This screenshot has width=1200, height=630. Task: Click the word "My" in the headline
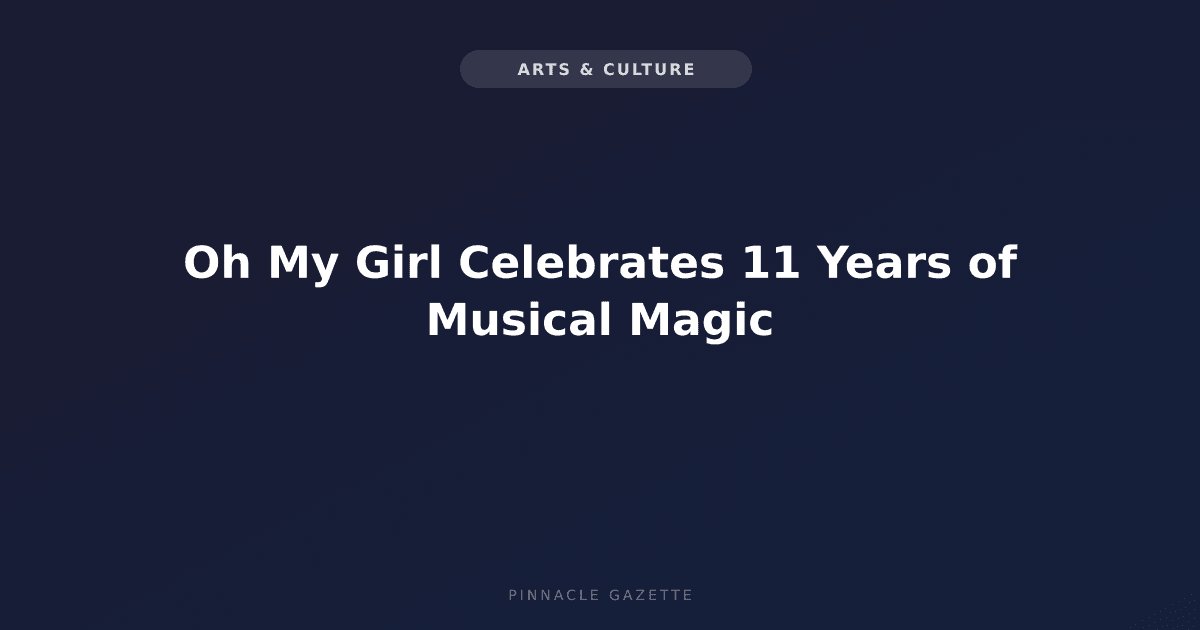[x=306, y=266]
